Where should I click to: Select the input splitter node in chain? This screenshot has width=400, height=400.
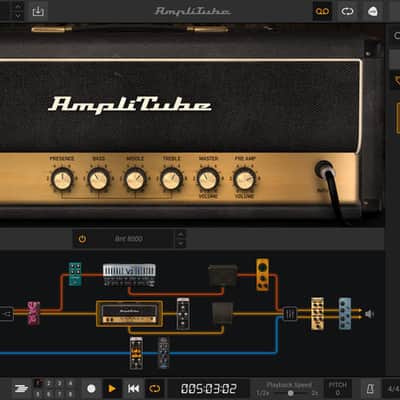[x=7, y=314]
